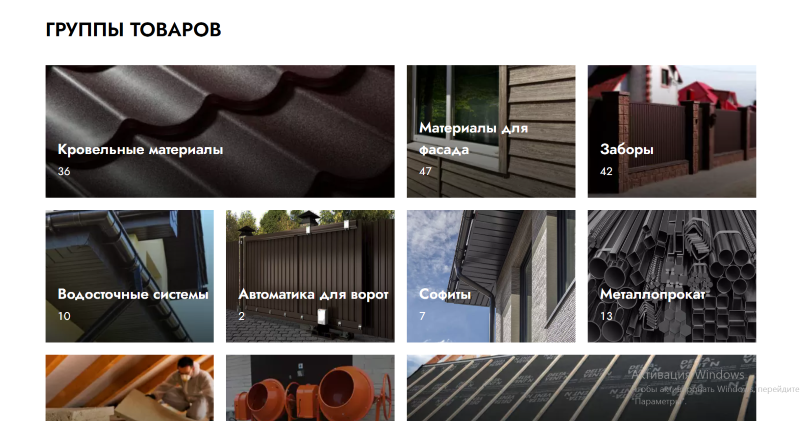Viewport: 800px width, 421px height.
Task: Click the Металлопрокат title label
Action: [653, 294]
